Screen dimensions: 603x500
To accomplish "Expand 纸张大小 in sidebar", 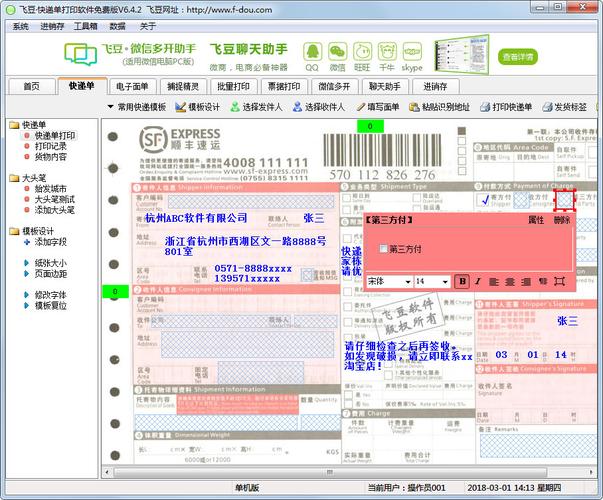I will coord(45,263).
